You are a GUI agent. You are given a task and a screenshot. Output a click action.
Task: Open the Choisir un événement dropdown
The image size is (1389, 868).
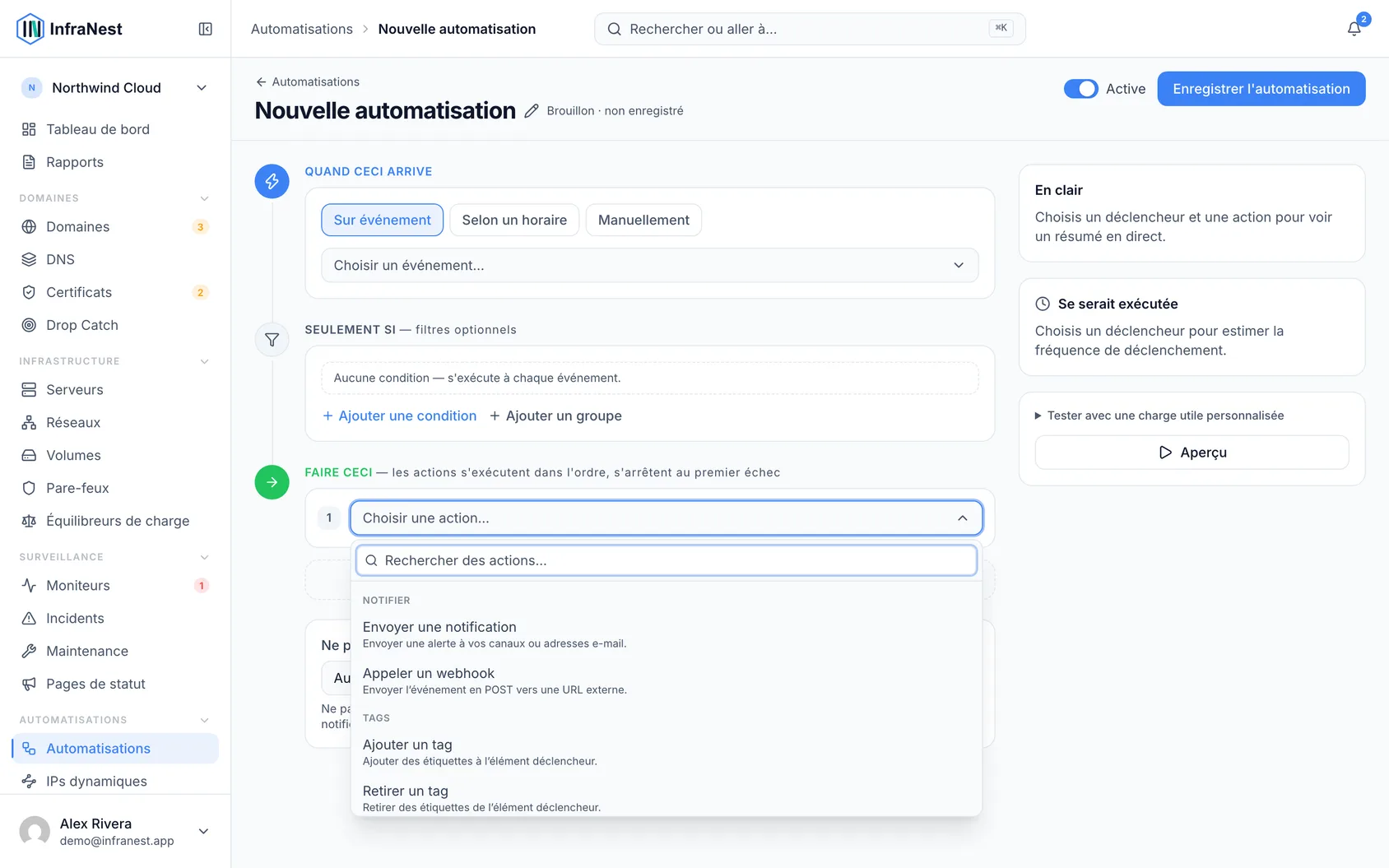tap(649, 265)
